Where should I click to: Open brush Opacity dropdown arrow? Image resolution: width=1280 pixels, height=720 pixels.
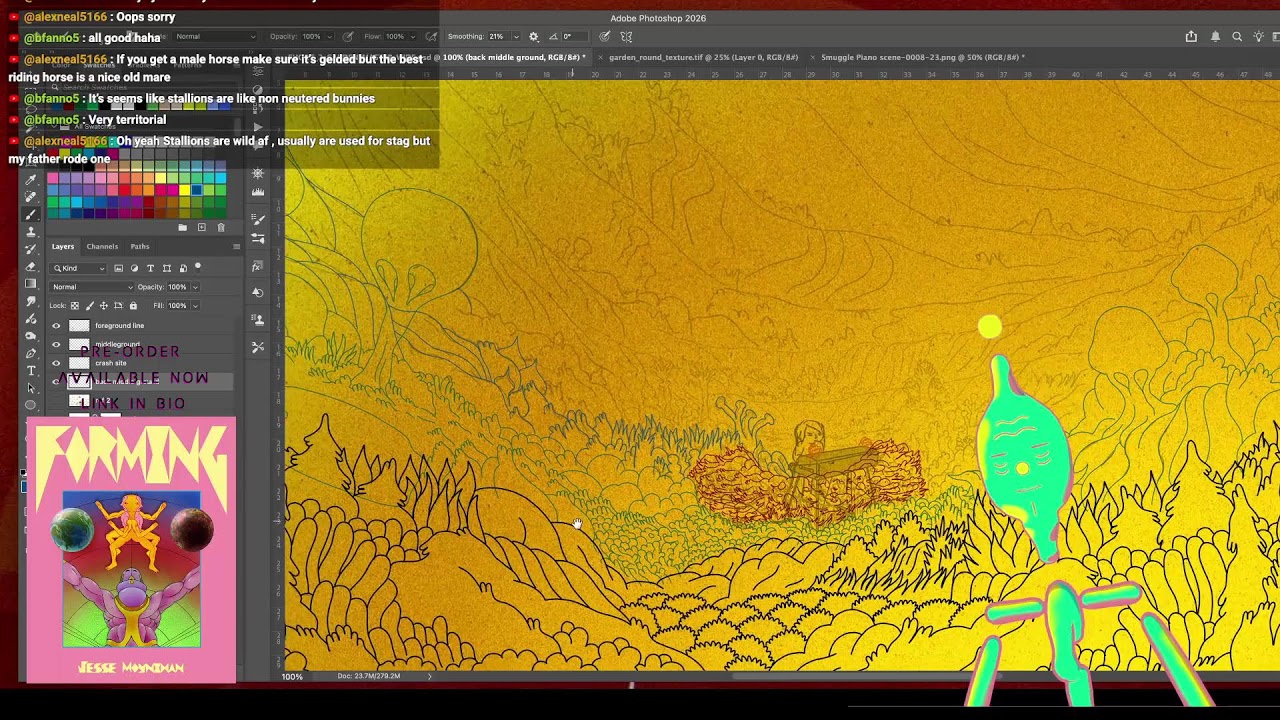click(329, 36)
